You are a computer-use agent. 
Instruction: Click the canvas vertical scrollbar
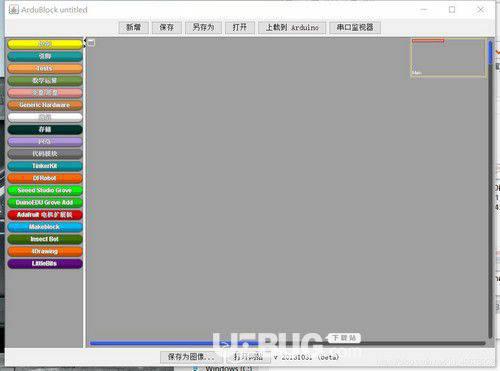490,189
